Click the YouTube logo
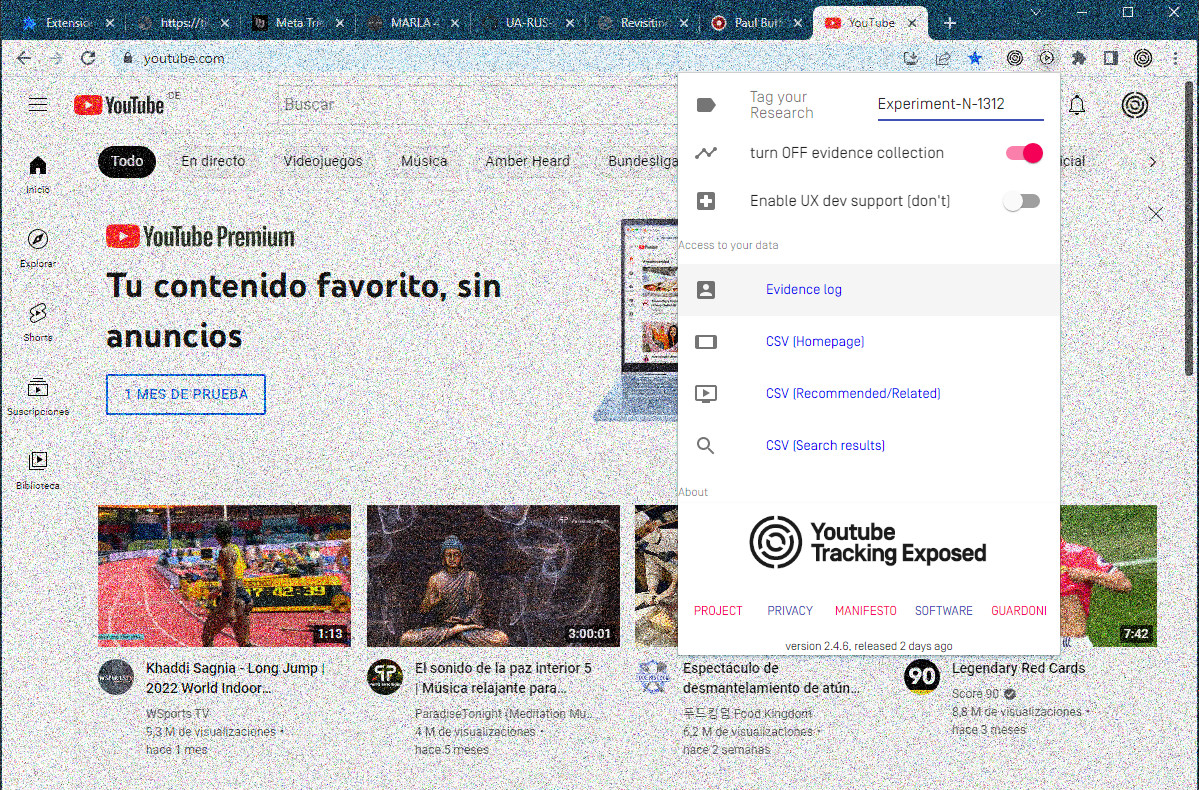Screen dimensions: 1199x790 [x=119, y=105]
